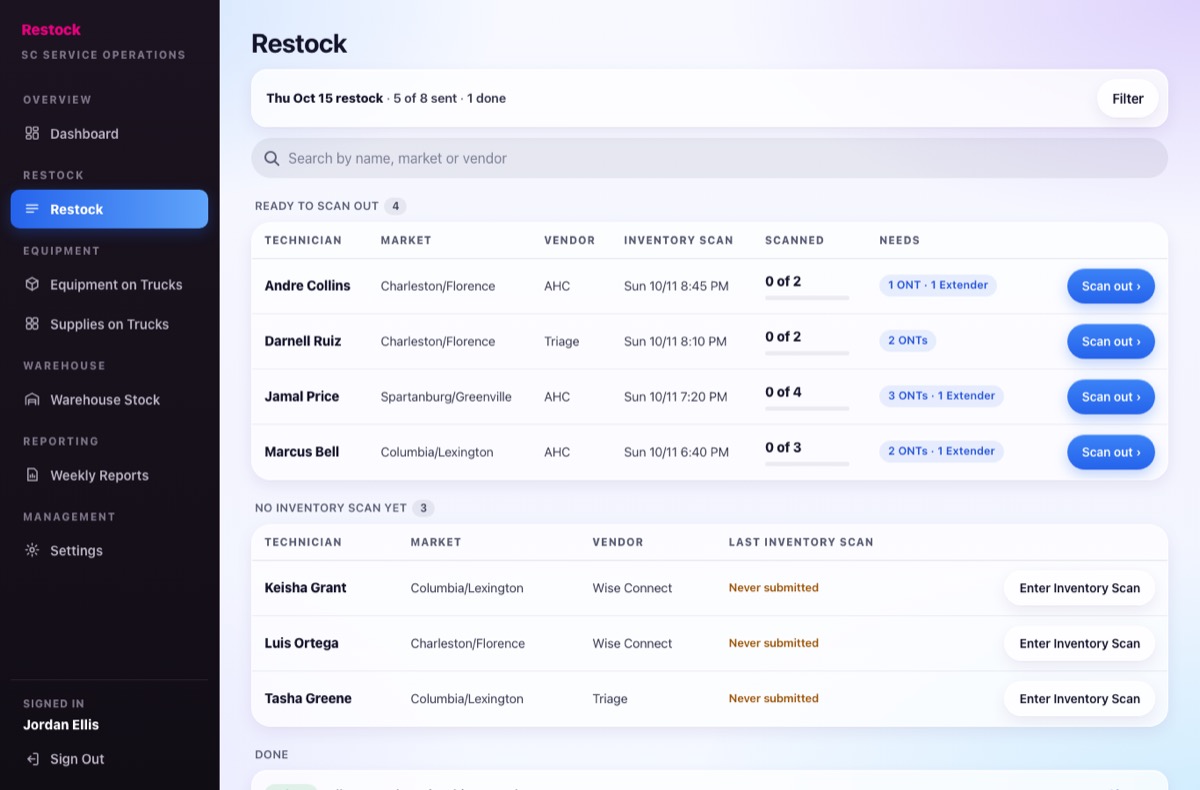Click the Supplies on Trucks grid icon

click(32, 324)
